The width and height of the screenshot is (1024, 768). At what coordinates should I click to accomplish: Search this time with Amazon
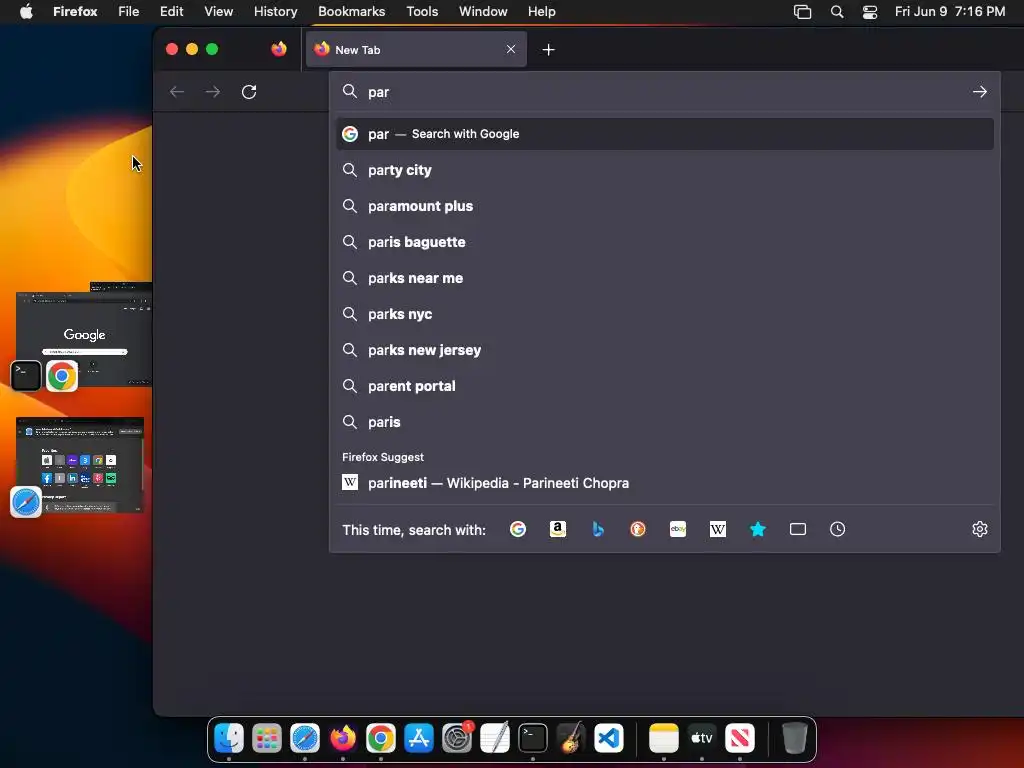click(558, 529)
